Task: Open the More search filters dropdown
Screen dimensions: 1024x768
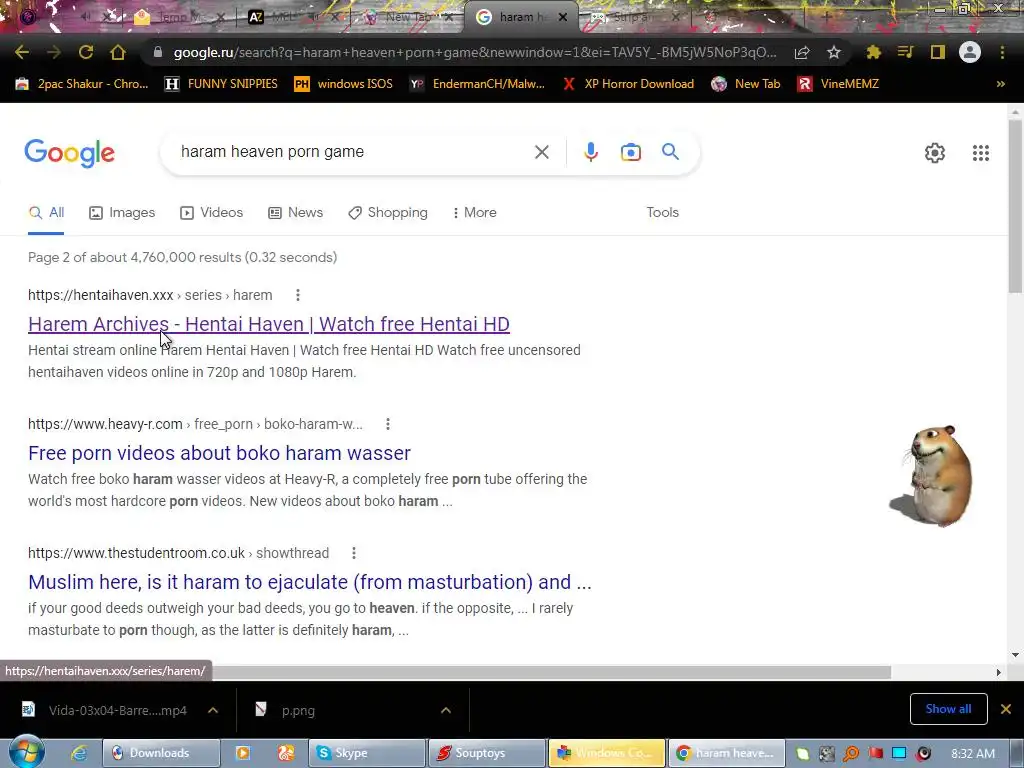Action: click(x=475, y=212)
